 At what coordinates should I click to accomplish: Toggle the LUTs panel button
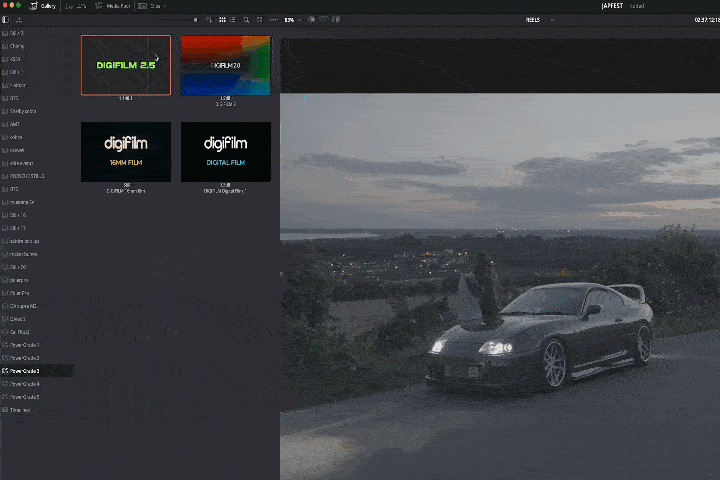coord(76,6)
